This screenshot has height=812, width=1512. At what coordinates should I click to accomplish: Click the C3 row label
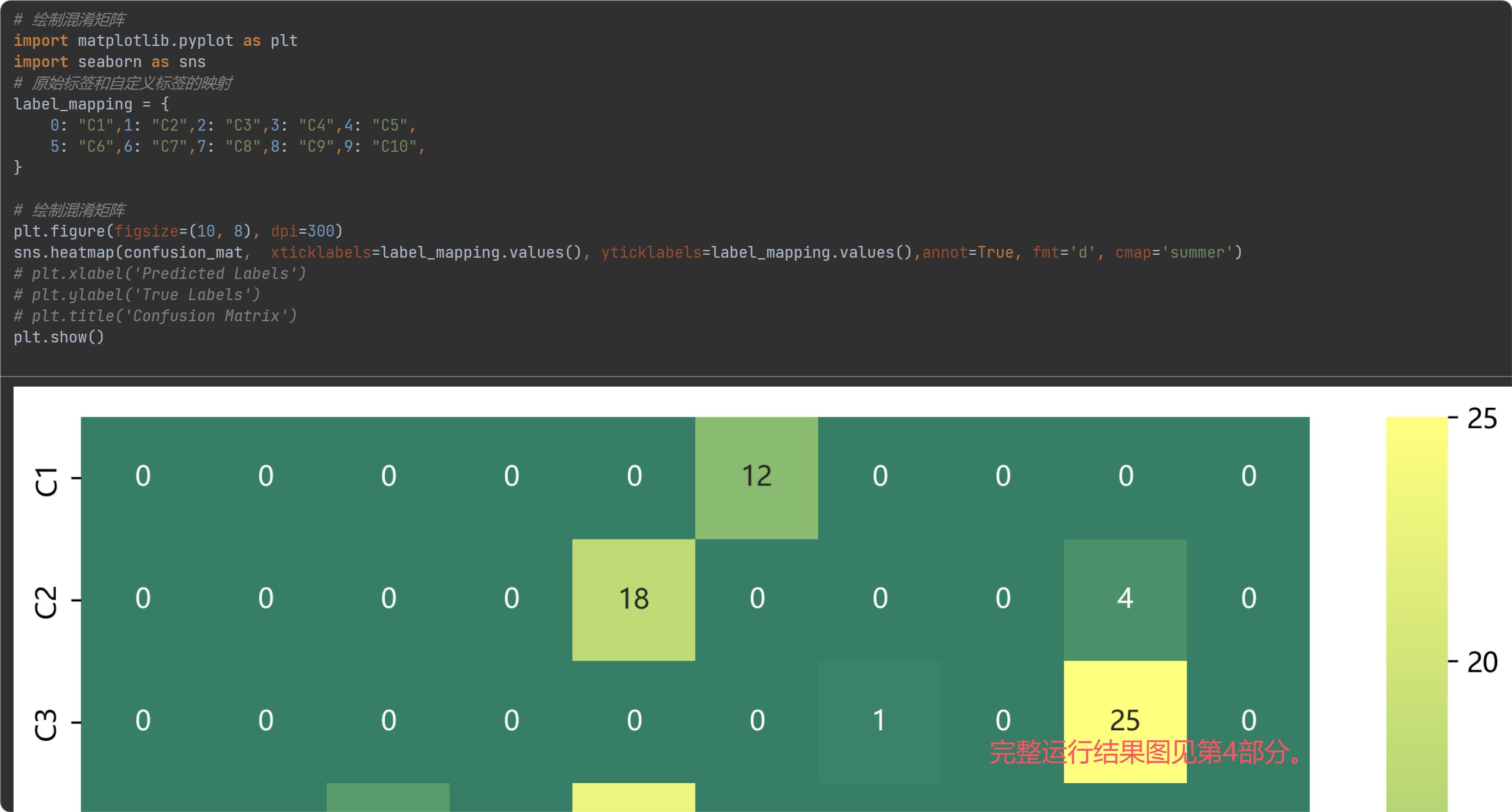46,724
